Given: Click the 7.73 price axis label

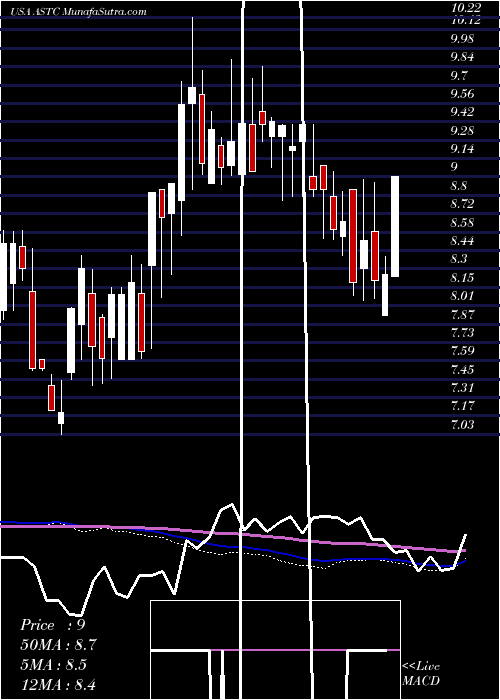Looking at the screenshot, I should [x=462, y=333].
